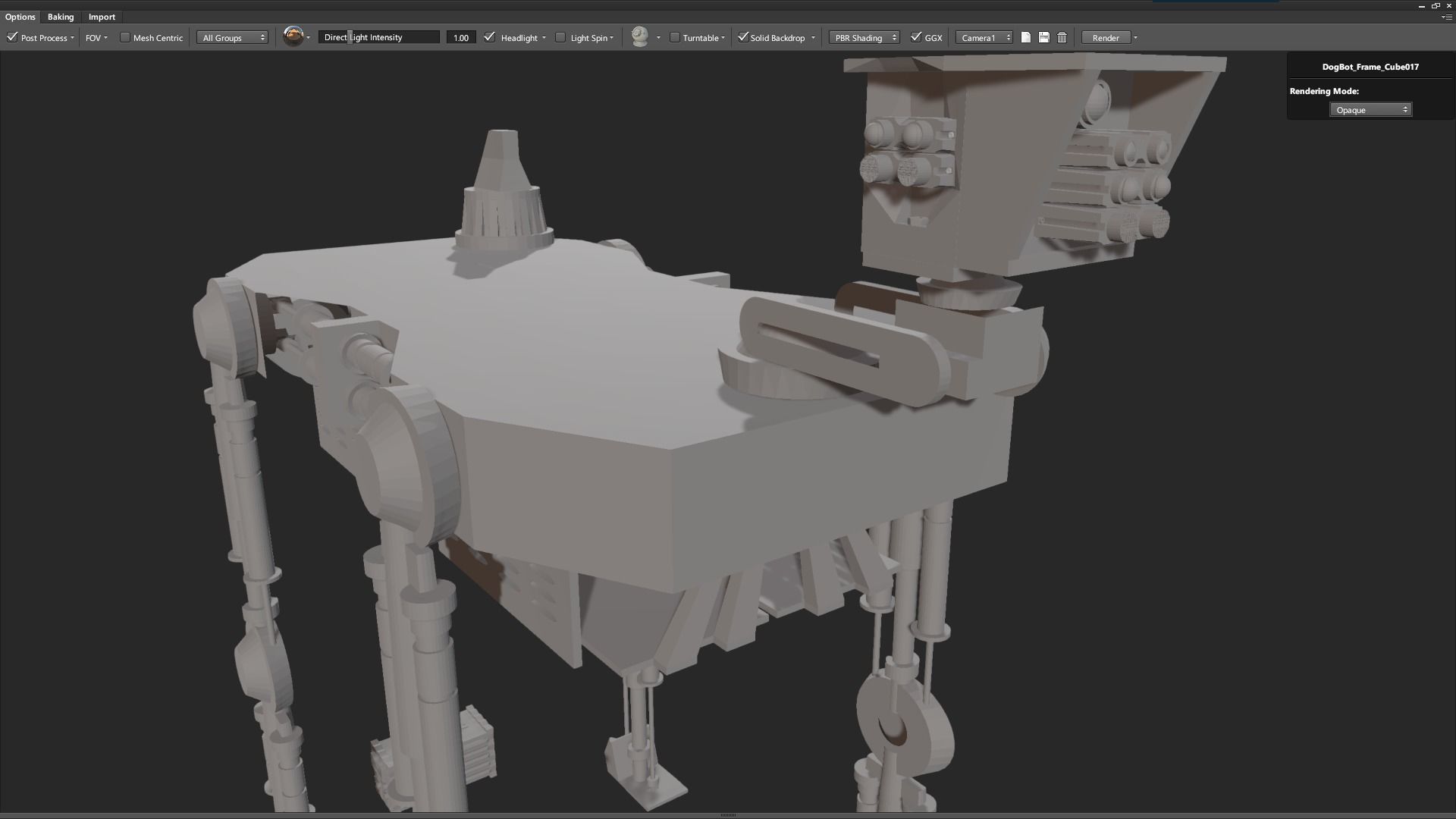The height and width of the screenshot is (819, 1456).
Task: Create a new camera with page icon
Action: [1026, 37]
